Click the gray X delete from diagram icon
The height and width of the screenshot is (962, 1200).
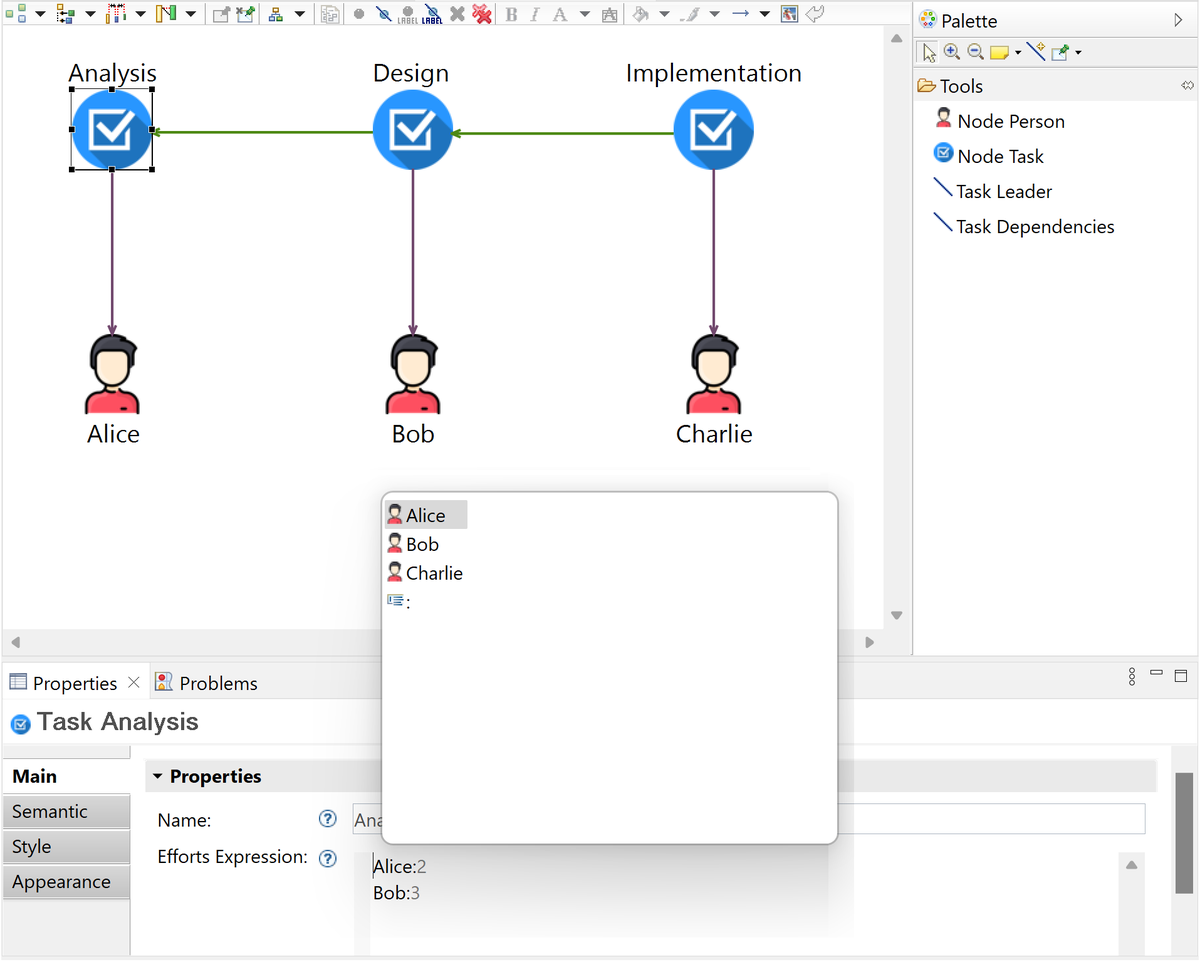tap(457, 14)
